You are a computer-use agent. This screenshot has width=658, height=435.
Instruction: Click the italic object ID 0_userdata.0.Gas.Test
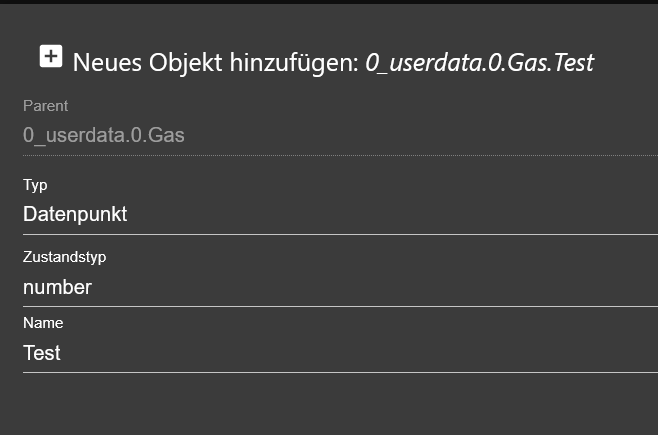point(480,63)
